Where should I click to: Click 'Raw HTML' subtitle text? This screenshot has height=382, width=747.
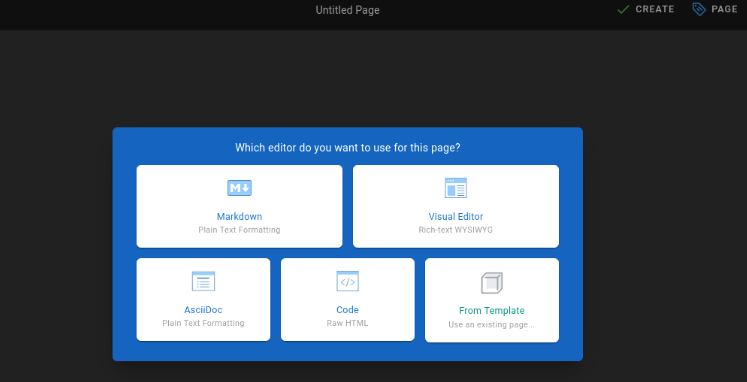click(347, 323)
